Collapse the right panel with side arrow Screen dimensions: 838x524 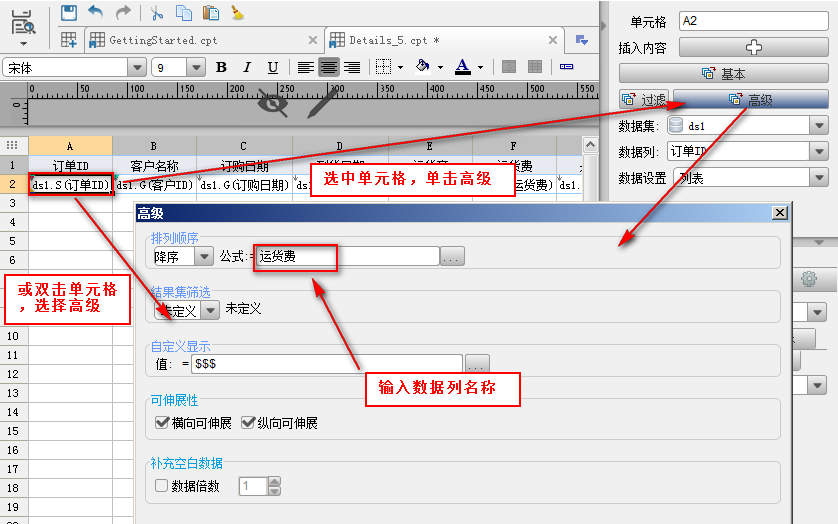[604, 26]
